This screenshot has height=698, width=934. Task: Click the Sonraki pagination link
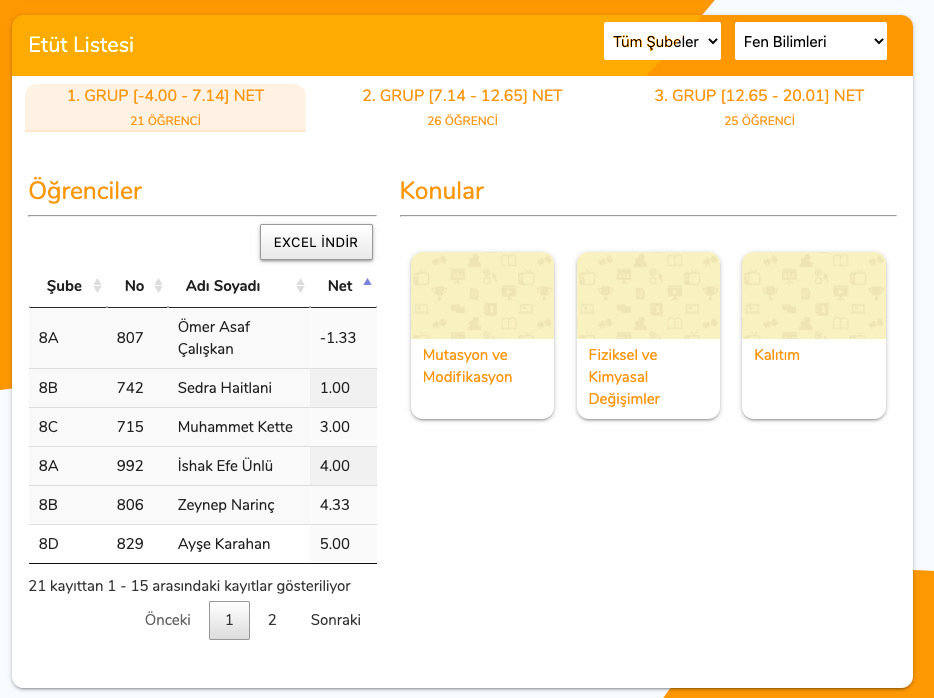point(335,620)
